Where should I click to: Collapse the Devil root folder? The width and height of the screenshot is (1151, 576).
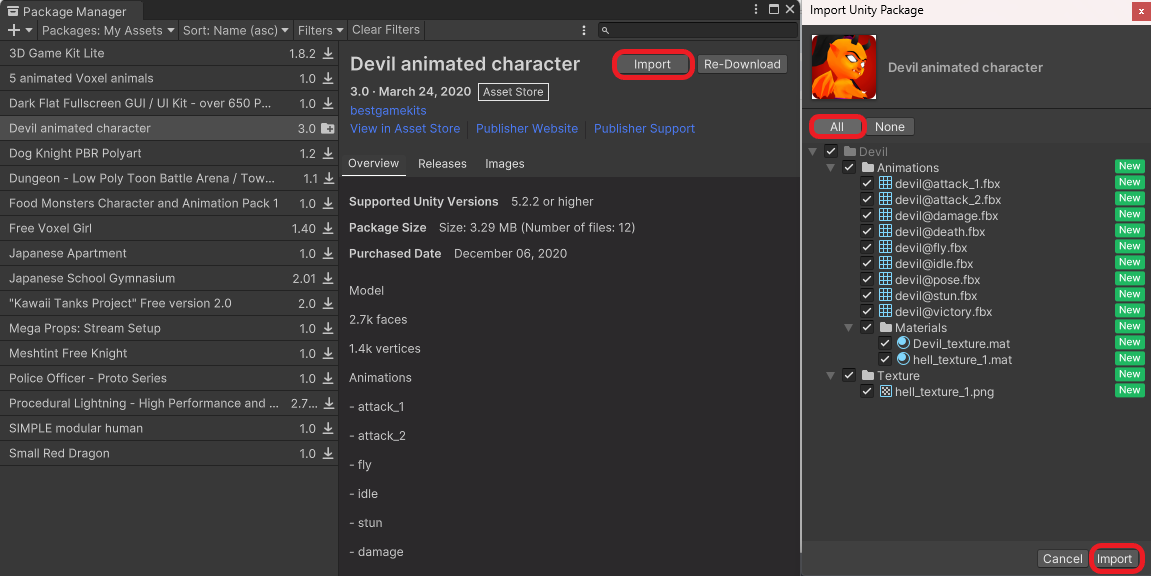[x=813, y=152]
